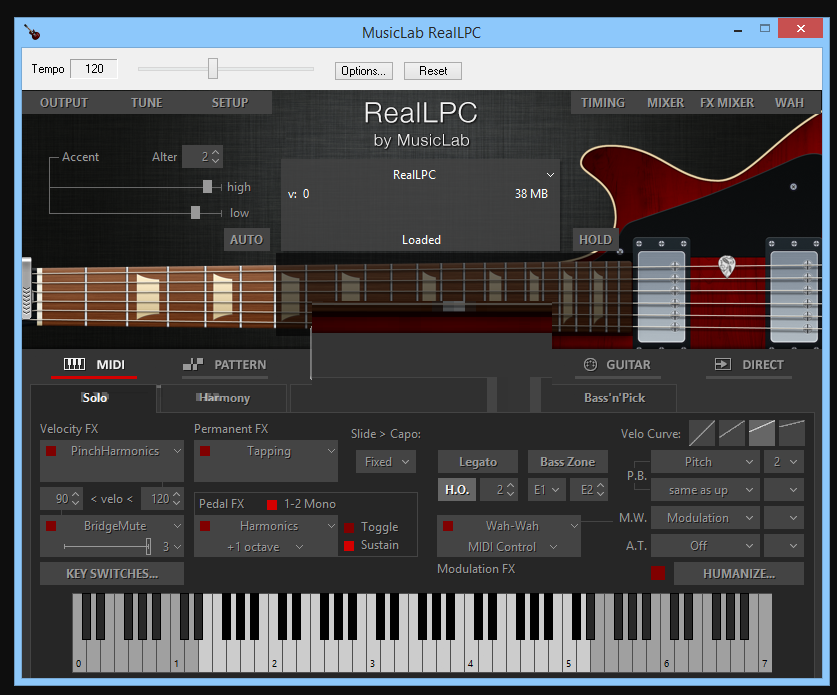Click the Accent low slider handle

coord(195,212)
